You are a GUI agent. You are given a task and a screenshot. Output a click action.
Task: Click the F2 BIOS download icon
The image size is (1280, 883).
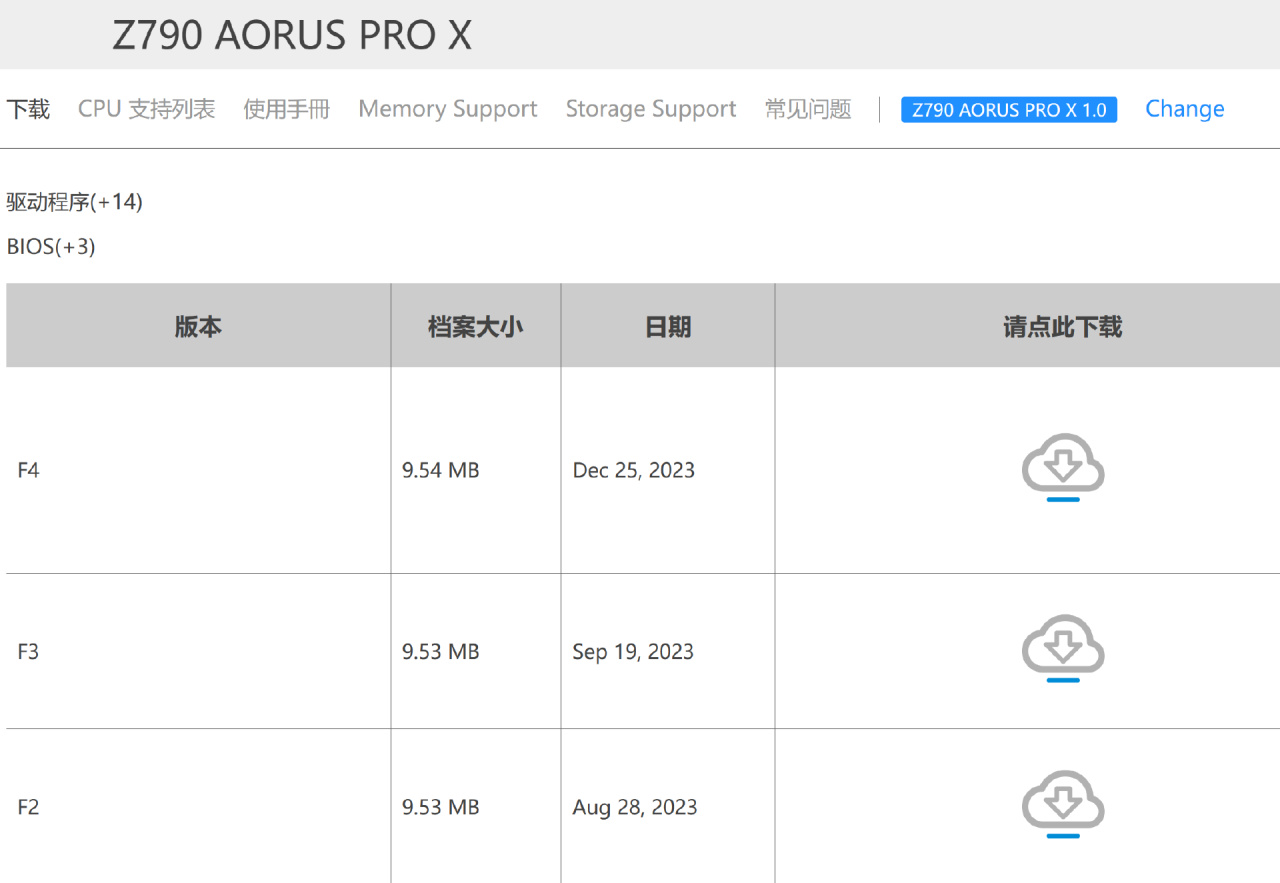(1062, 804)
